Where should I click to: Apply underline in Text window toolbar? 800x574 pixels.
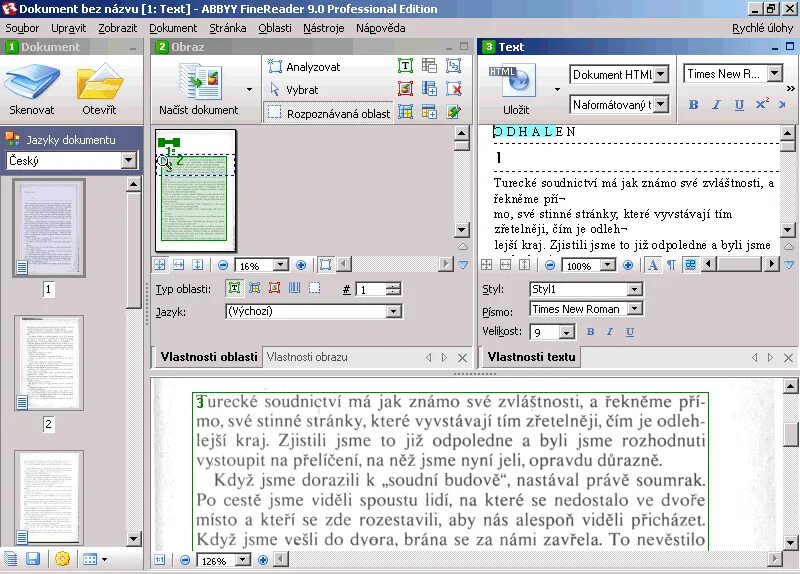[x=739, y=105]
